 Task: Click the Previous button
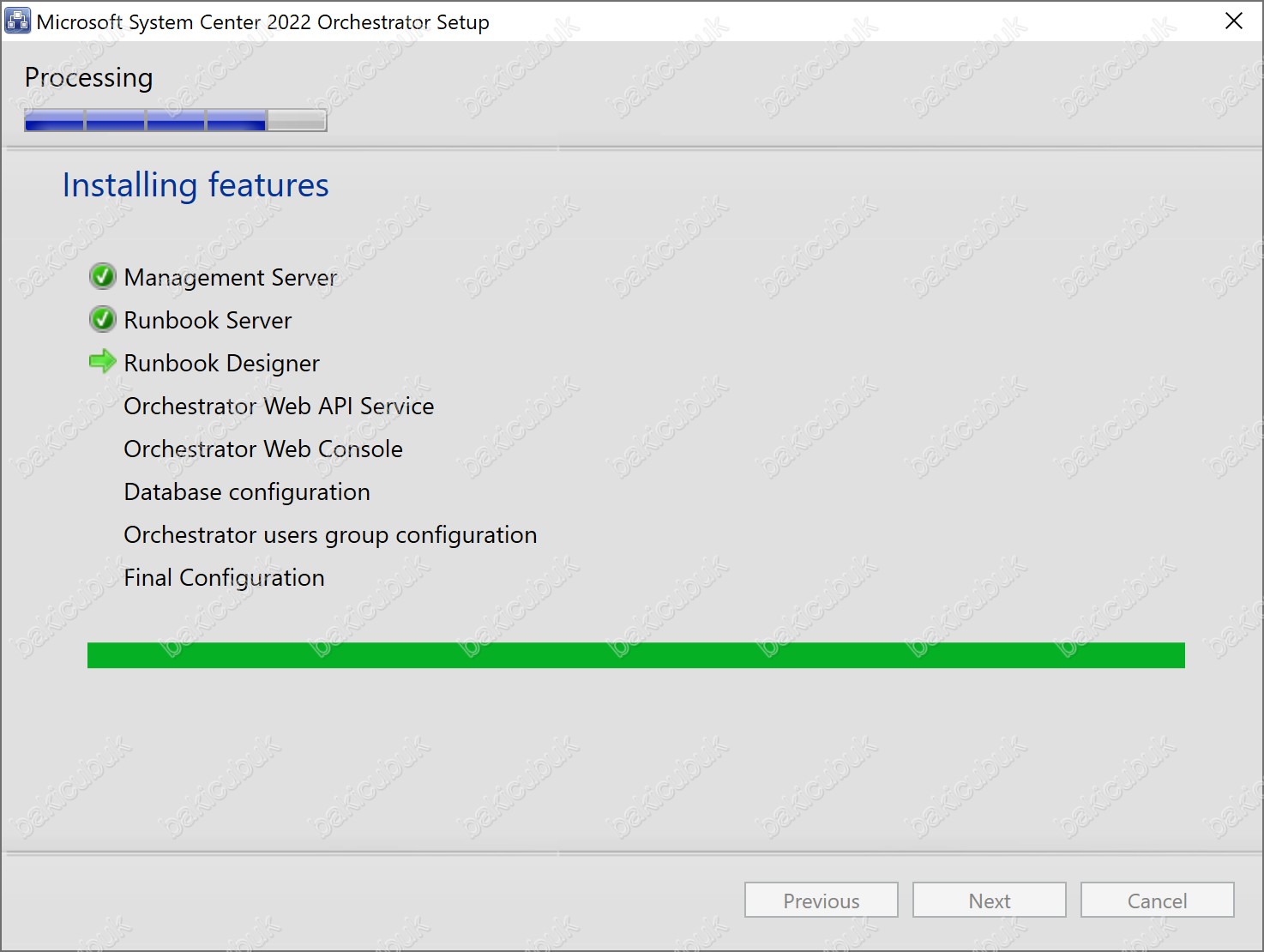(822, 901)
